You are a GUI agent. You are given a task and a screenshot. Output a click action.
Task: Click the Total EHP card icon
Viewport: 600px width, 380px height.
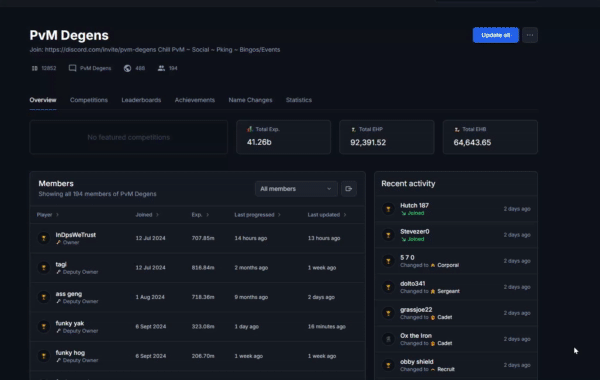(353, 129)
